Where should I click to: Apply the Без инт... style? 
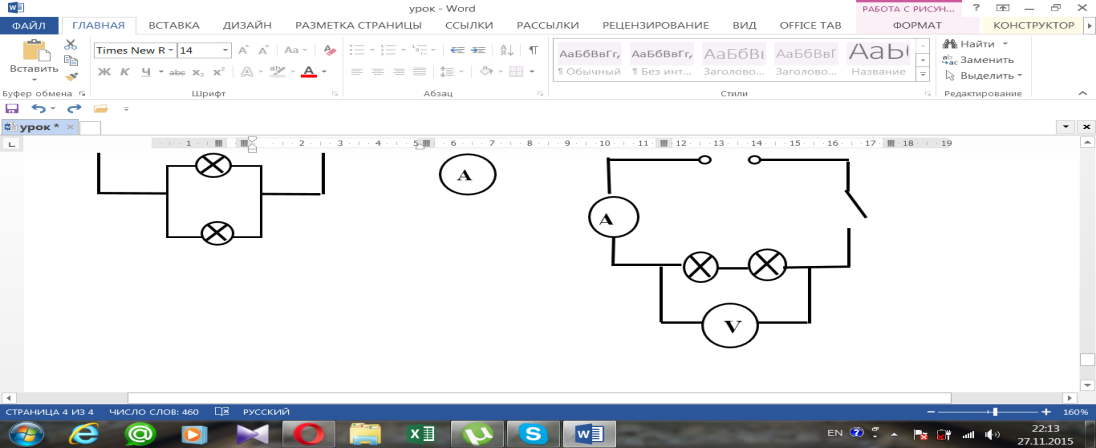(661, 60)
